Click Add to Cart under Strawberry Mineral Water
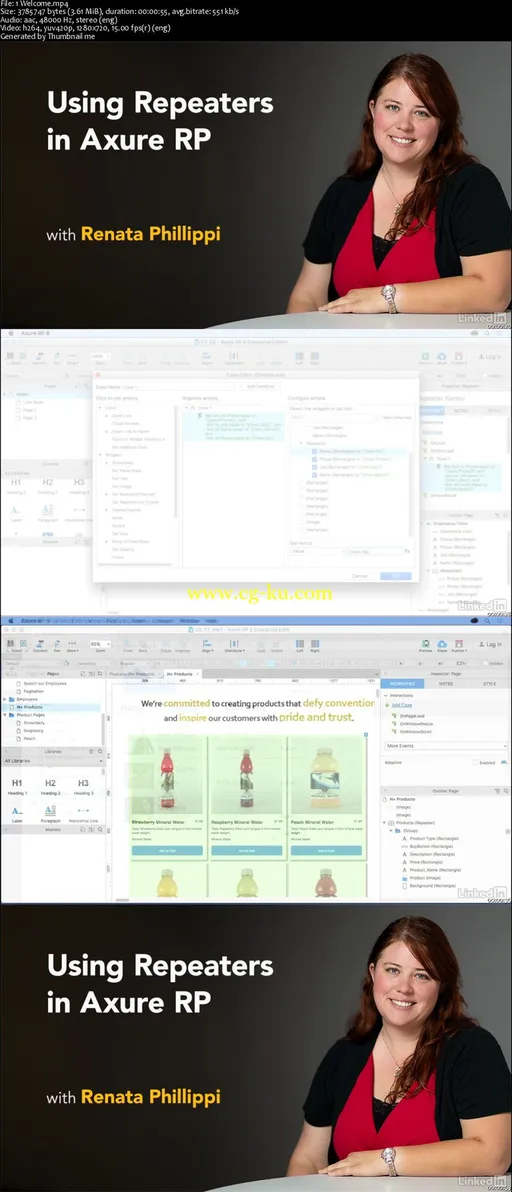The width and height of the screenshot is (512, 1192). (x=167, y=851)
